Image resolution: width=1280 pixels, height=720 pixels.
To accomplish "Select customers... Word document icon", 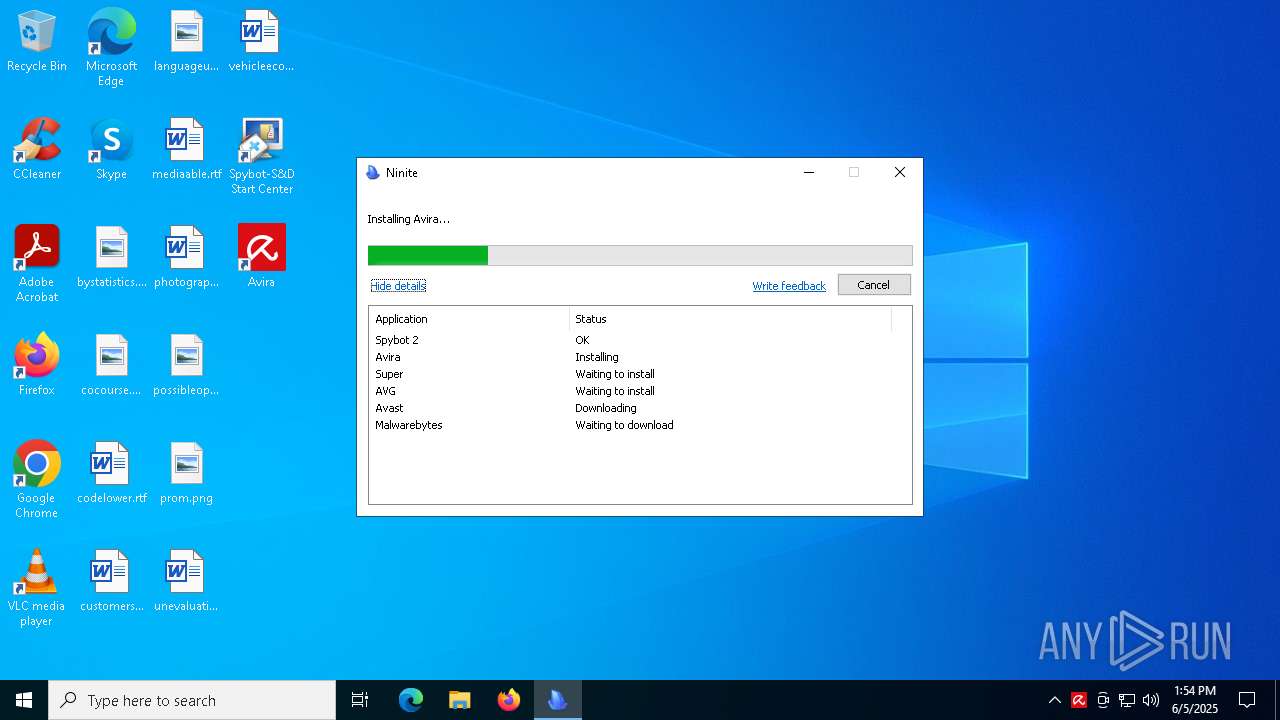I will [111, 582].
